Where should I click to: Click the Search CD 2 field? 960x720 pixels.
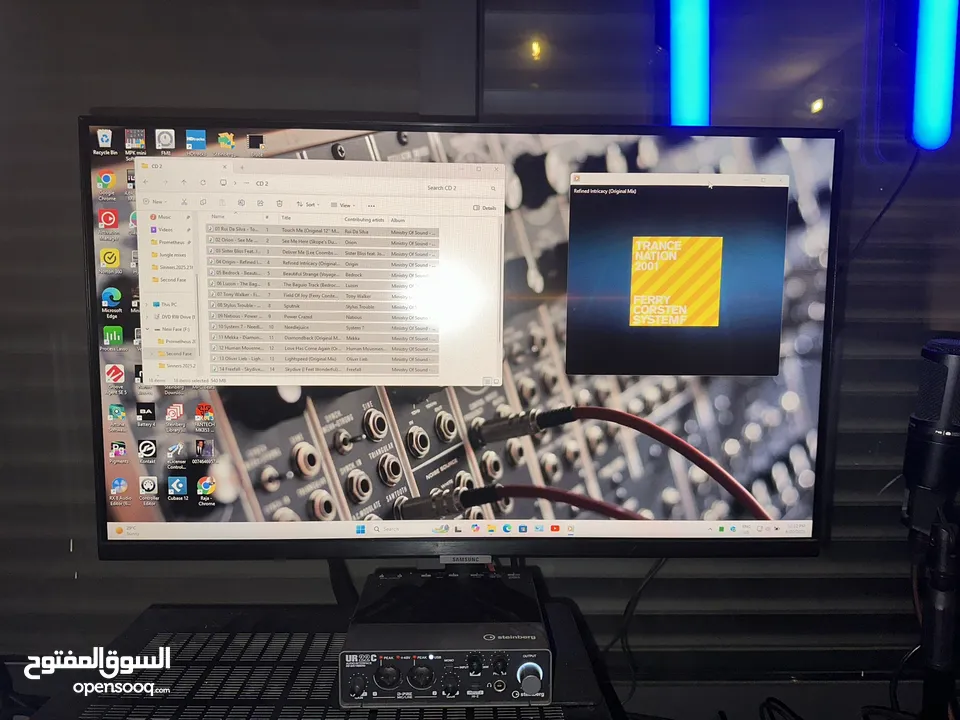(x=460, y=188)
